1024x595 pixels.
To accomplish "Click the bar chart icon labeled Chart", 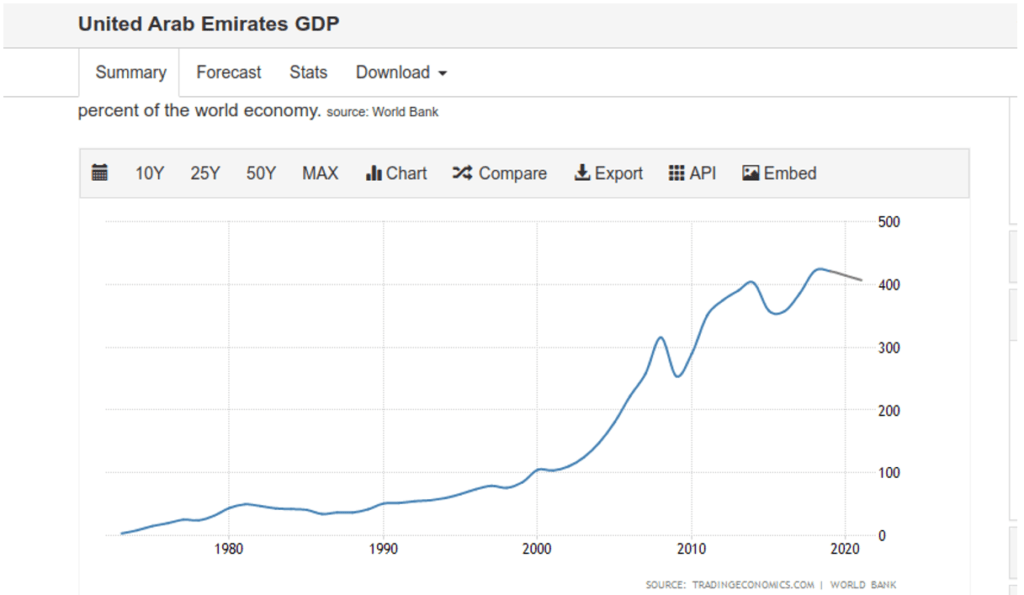I will coord(375,173).
